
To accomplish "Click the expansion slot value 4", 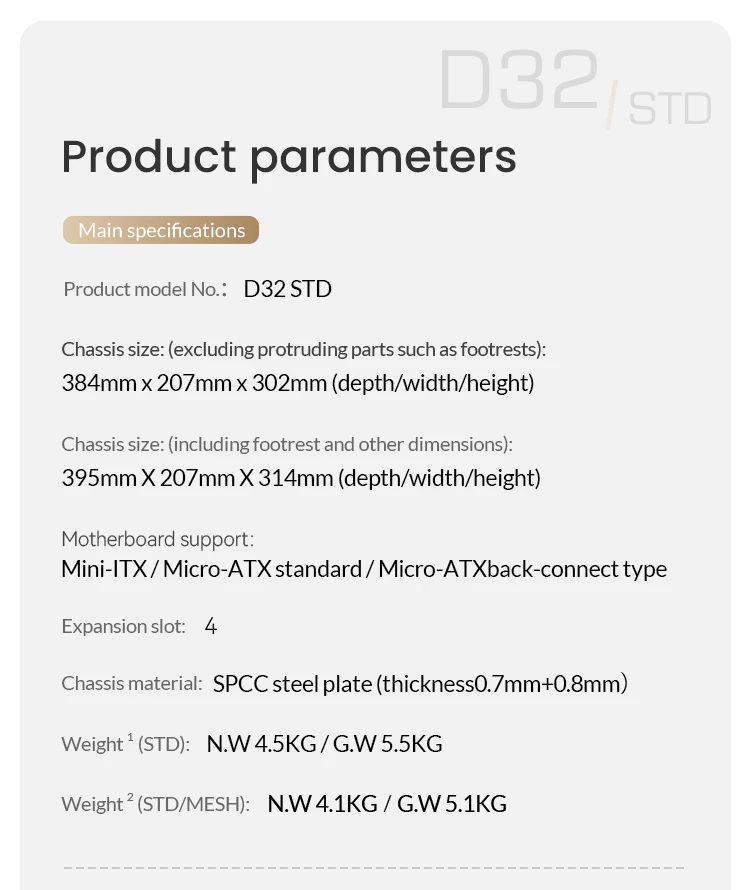I will 211,627.
